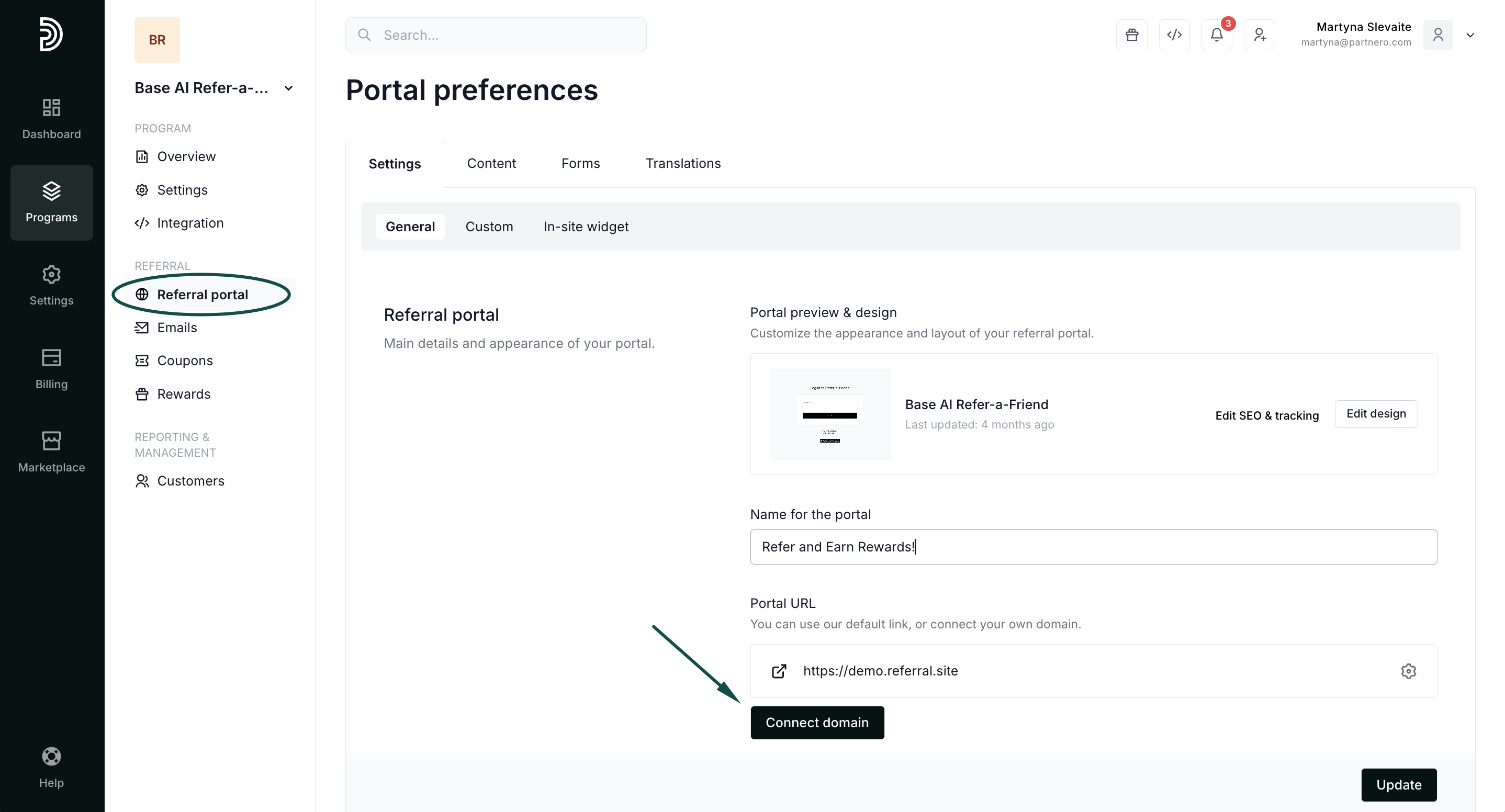The width and height of the screenshot is (1505, 812).
Task: Expand the user account menu chevron
Action: coord(1470,35)
